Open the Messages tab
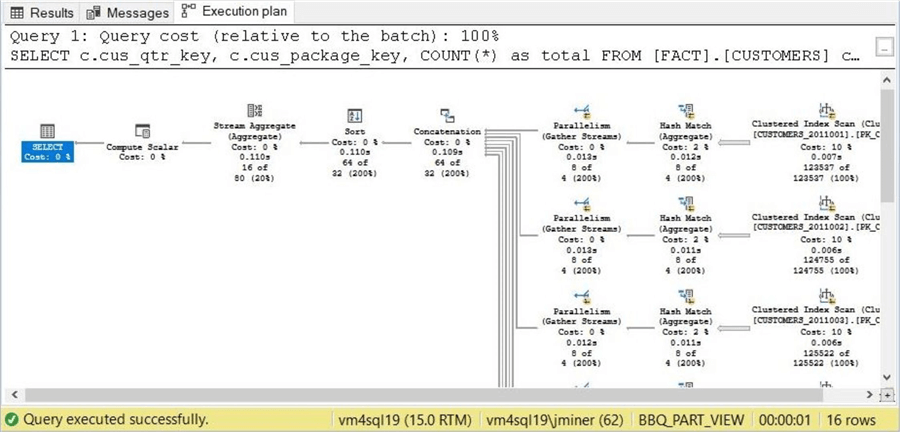 (x=127, y=12)
